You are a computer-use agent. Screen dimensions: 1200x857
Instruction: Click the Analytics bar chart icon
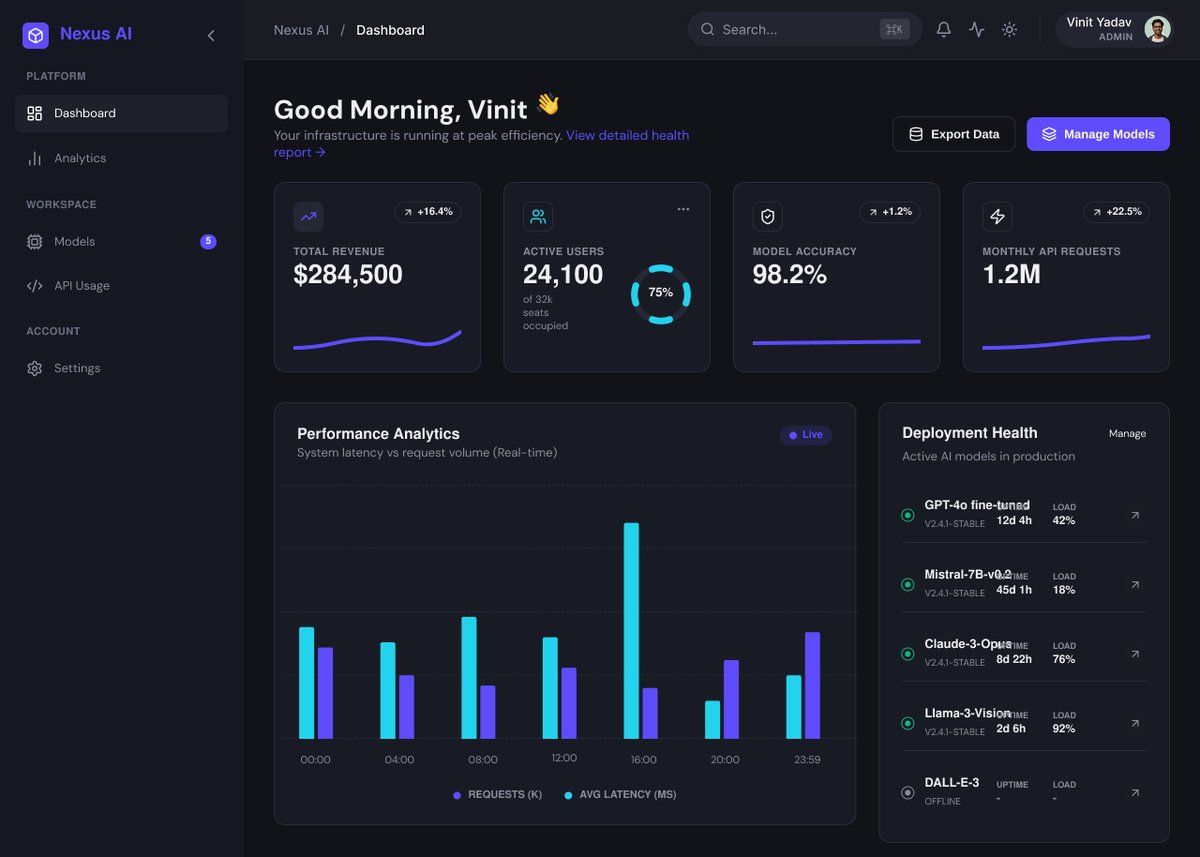[35, 158]
